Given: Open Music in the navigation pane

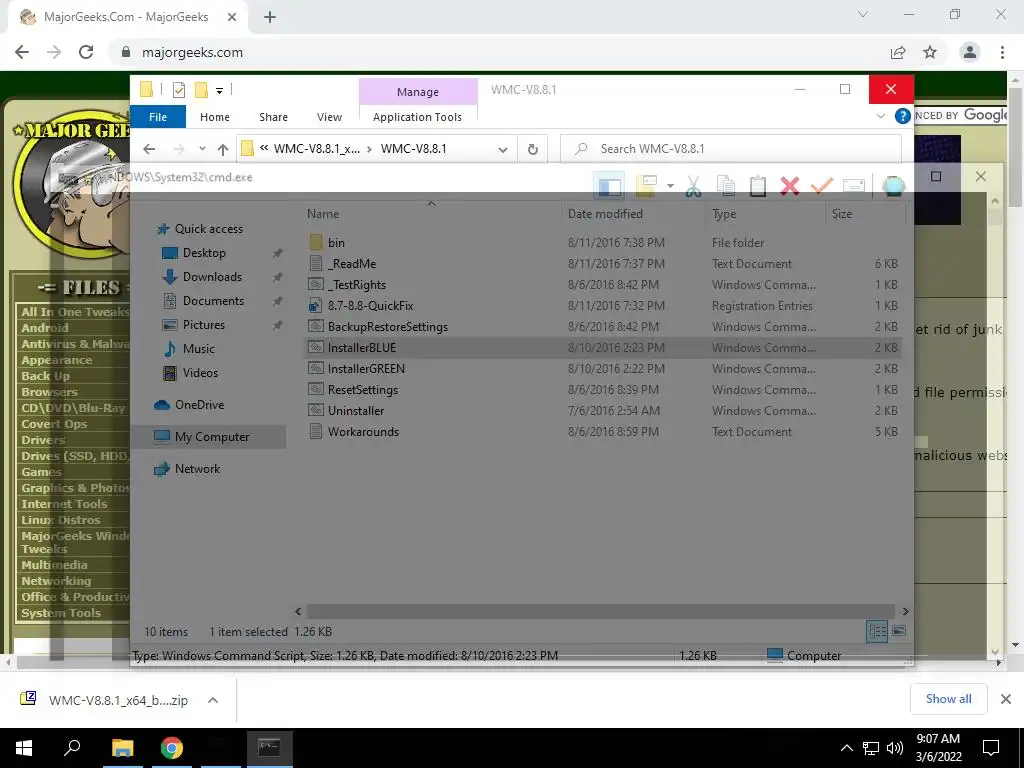Looking at the screenshot, I should click(199, 349).
